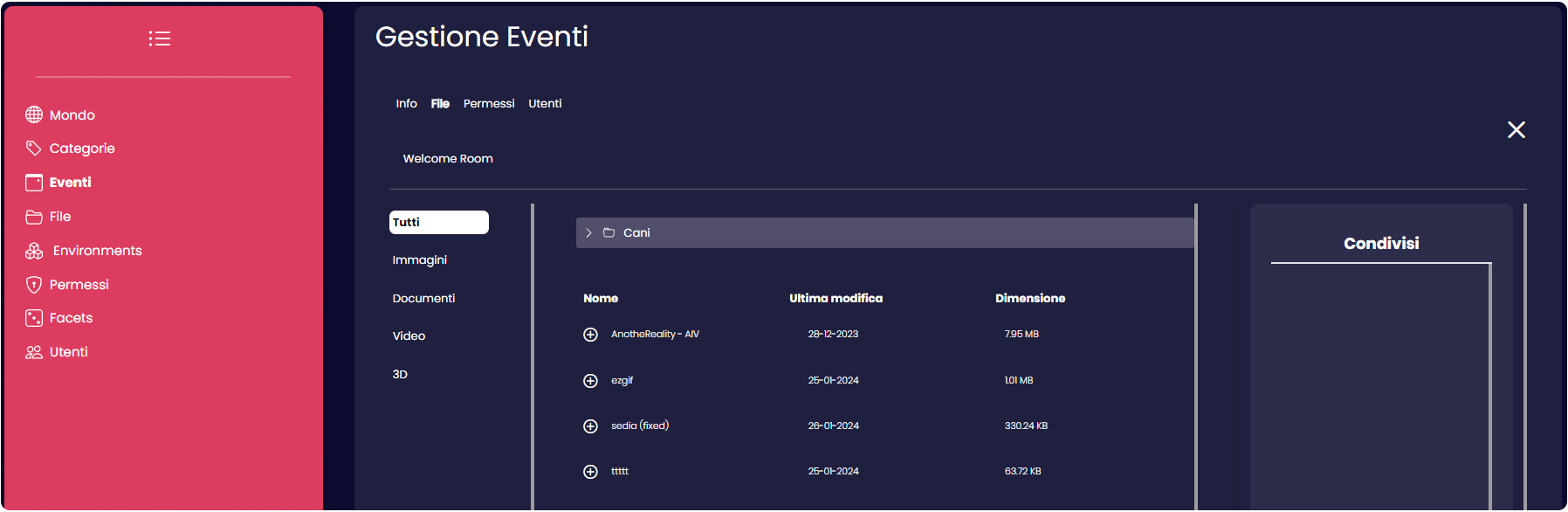Click the 63.72 KB size value
Image resolution: width=1568 pixels, height=512 pixels.
click(1022, 471)
